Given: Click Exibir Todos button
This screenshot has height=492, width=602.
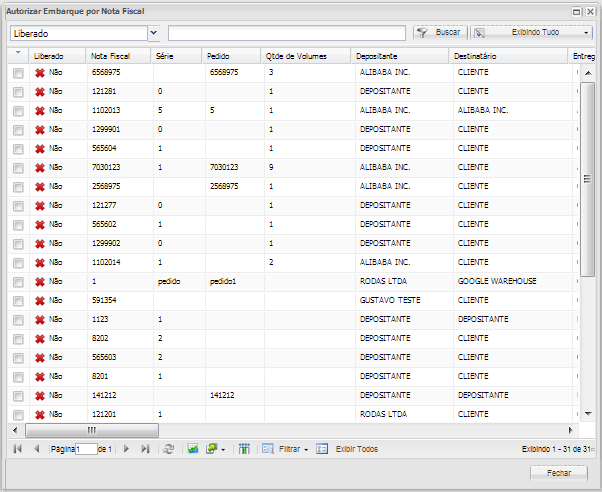Looking at the screenshot, I should click(x=347, y=449).
